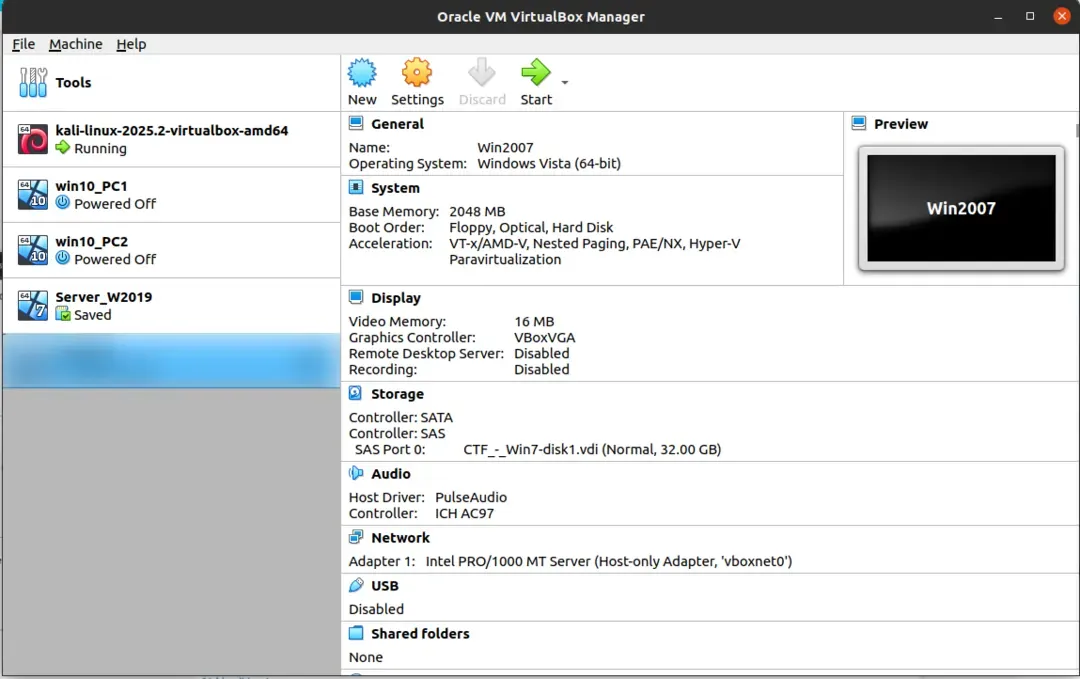This screenshot has width=1080, height=679.
Task: Click the Intel PRO/1000 MT Server adapter text
Action: (x=608, y=561)
